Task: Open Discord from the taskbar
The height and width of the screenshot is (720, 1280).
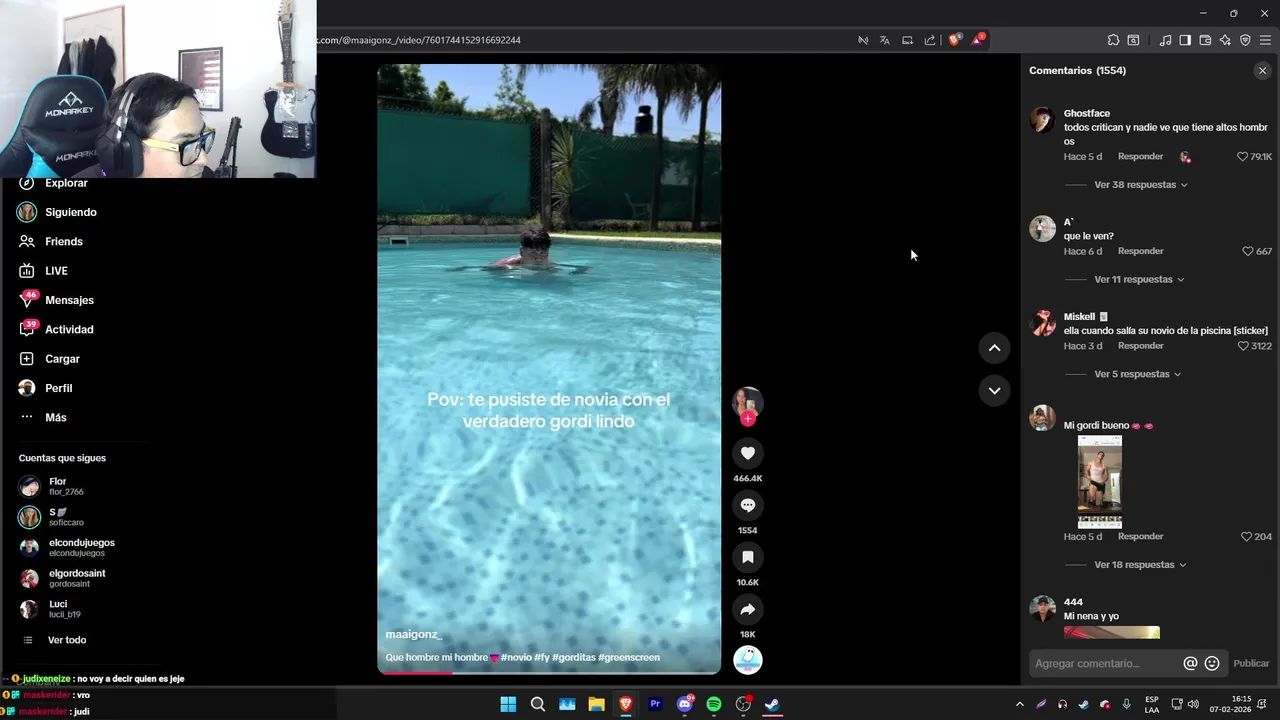Action: [685, 704]
